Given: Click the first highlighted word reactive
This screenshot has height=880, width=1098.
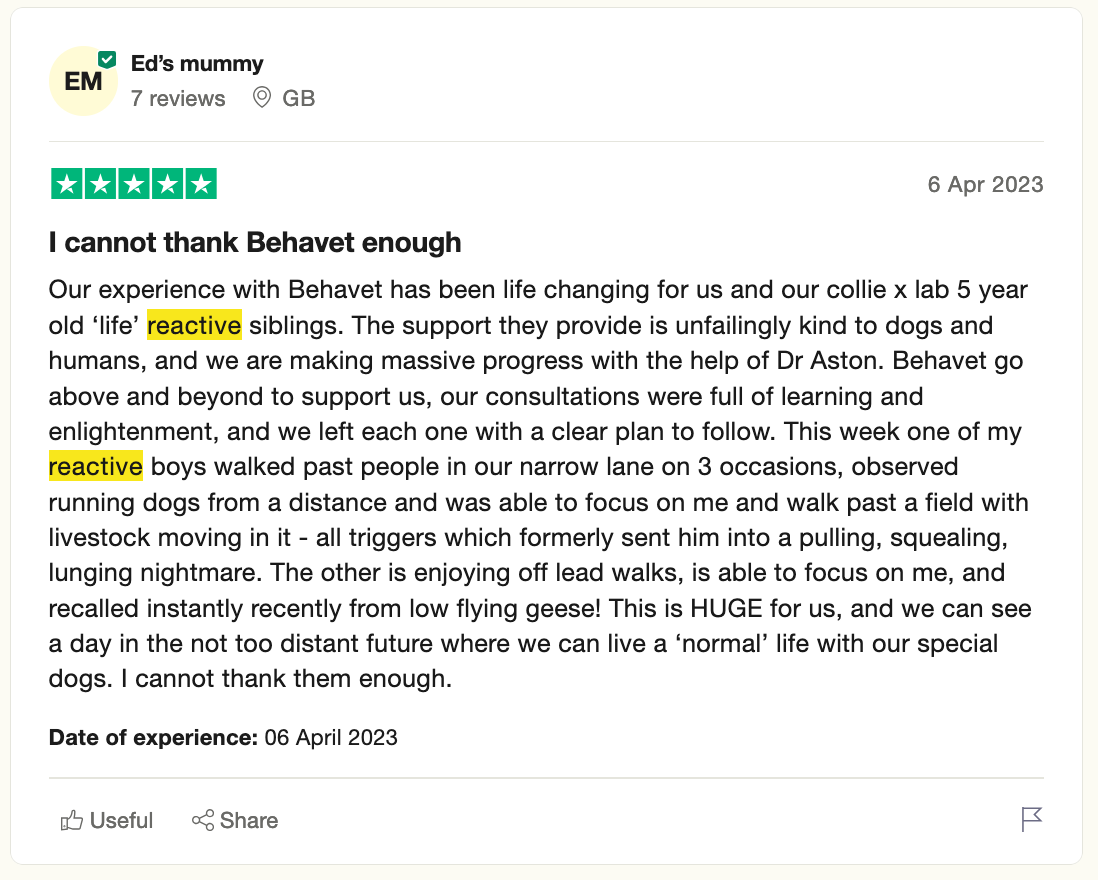Looking at the screenshot, I should (194, 325).
